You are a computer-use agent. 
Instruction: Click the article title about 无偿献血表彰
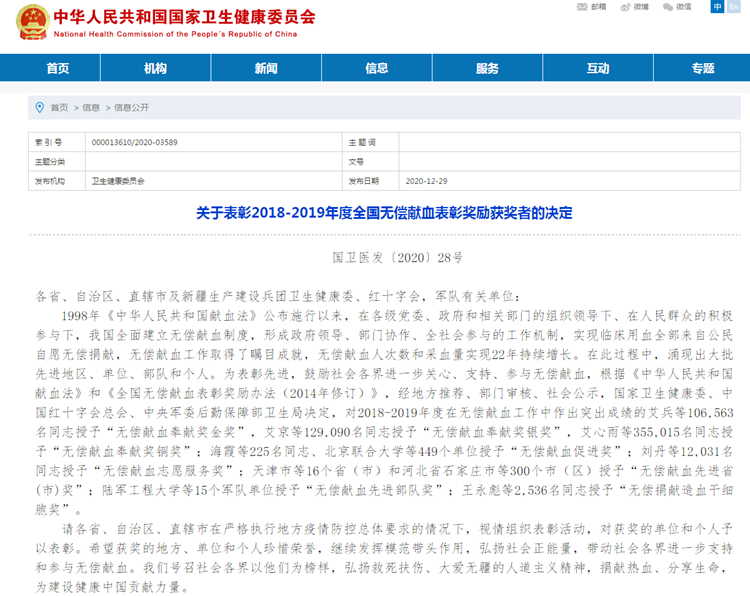click(x=384, y=212)
